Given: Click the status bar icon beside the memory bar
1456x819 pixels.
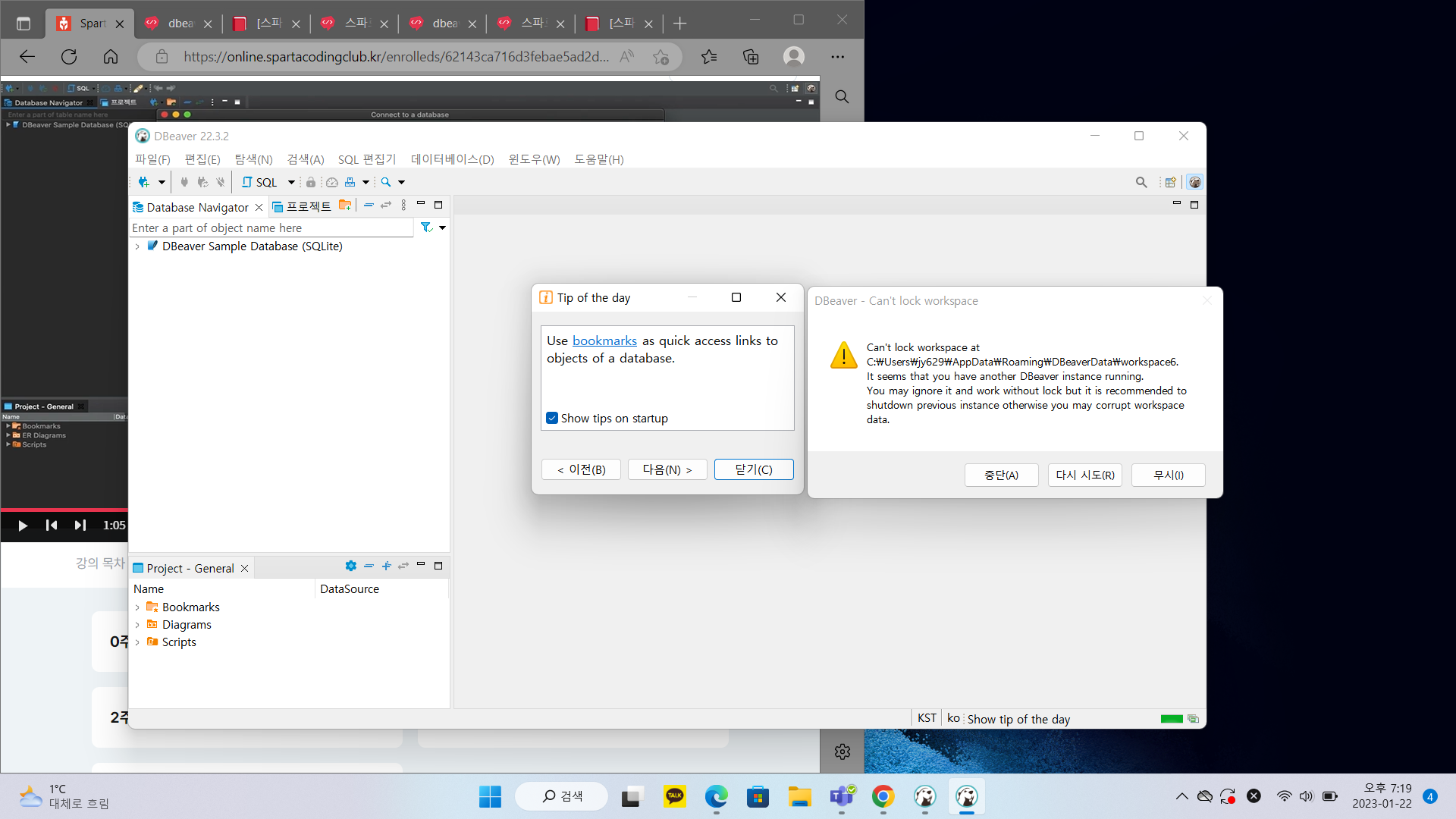Looking at the screenshot, I should [1194, 719].
